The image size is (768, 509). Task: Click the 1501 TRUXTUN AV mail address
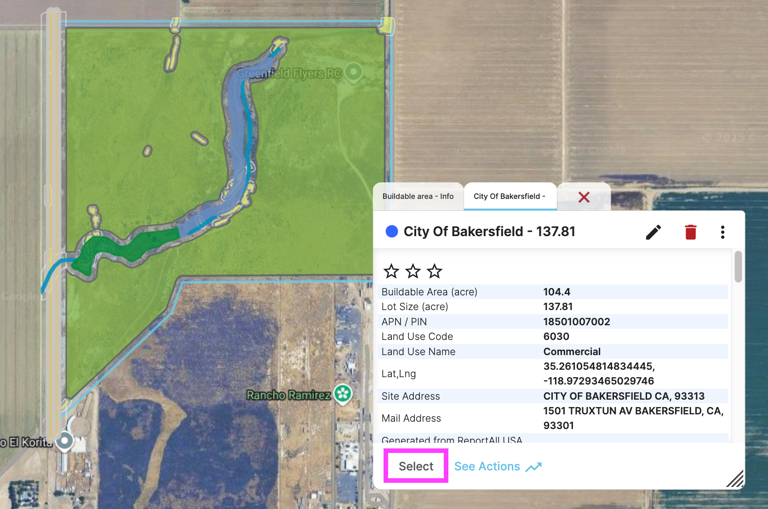pos(633,418)
